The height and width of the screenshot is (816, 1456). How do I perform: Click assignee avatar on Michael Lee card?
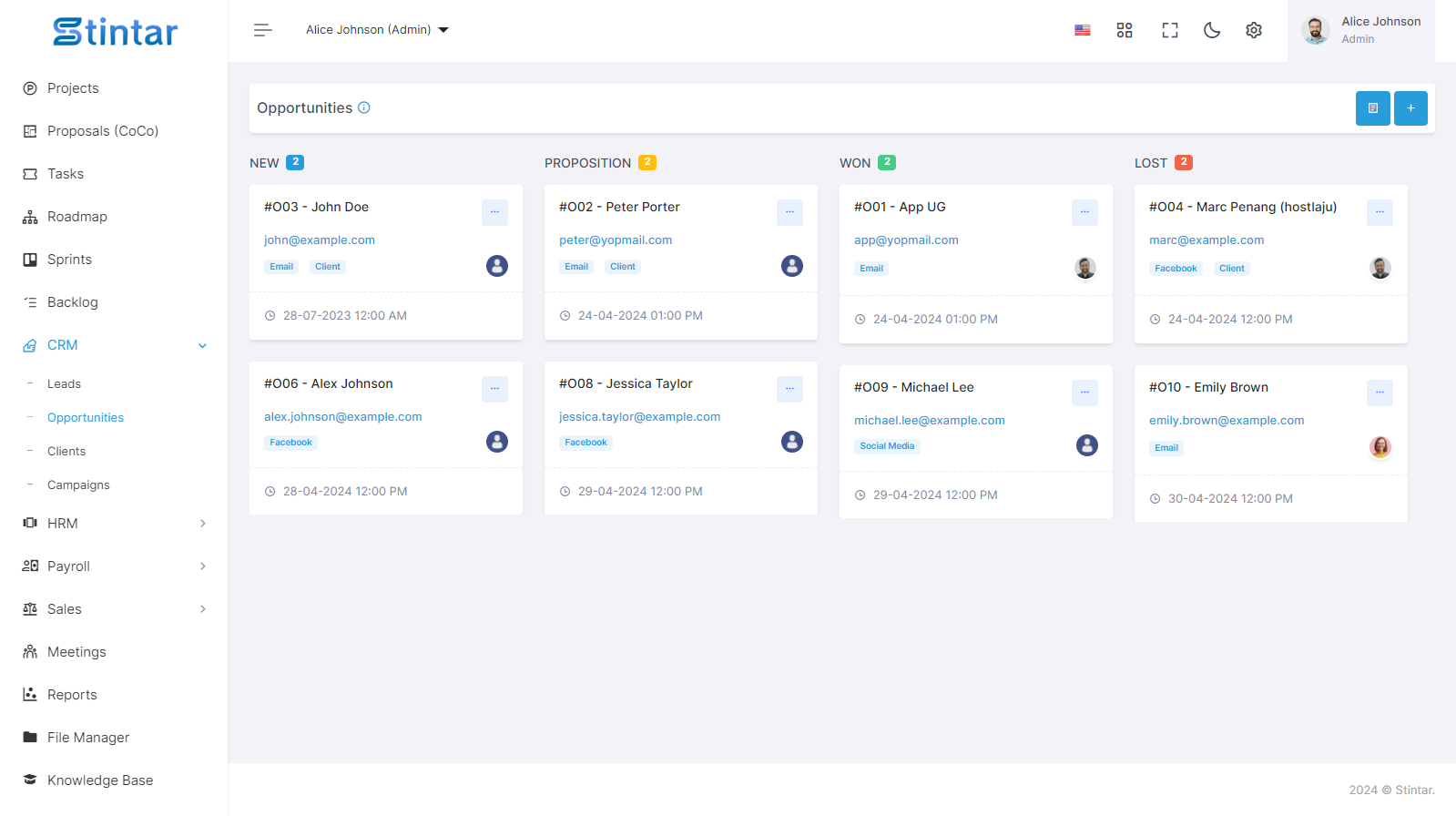[1087, 445]
